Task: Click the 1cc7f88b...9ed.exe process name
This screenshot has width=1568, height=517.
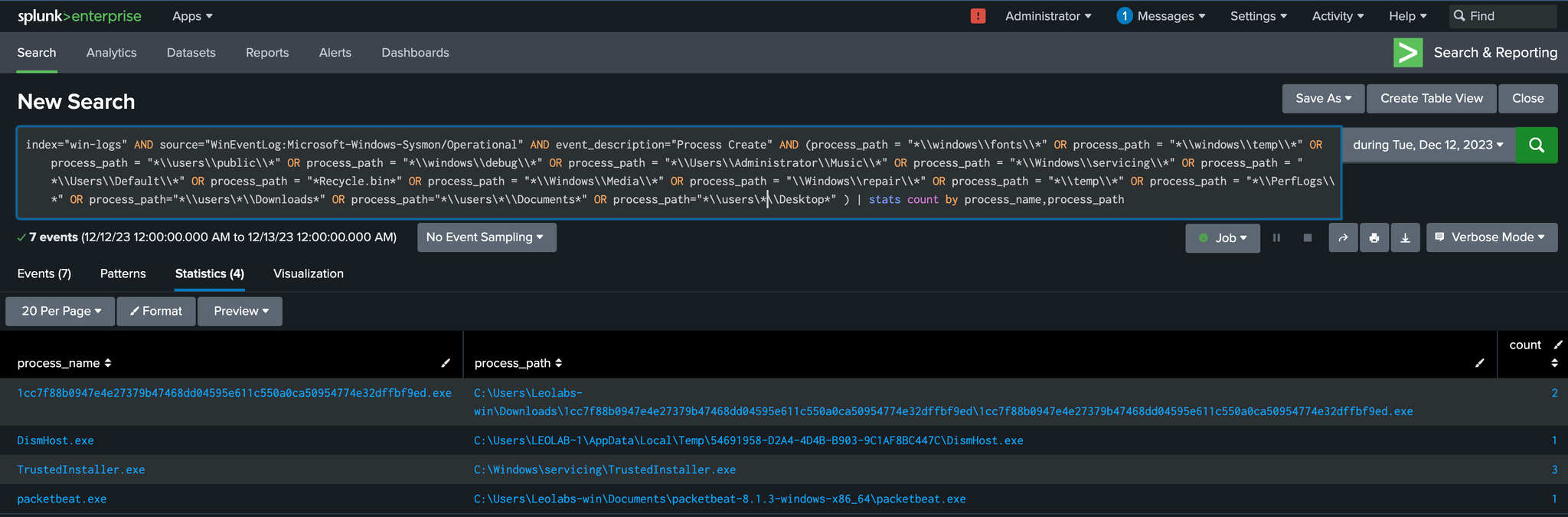Action: [234, 393]
